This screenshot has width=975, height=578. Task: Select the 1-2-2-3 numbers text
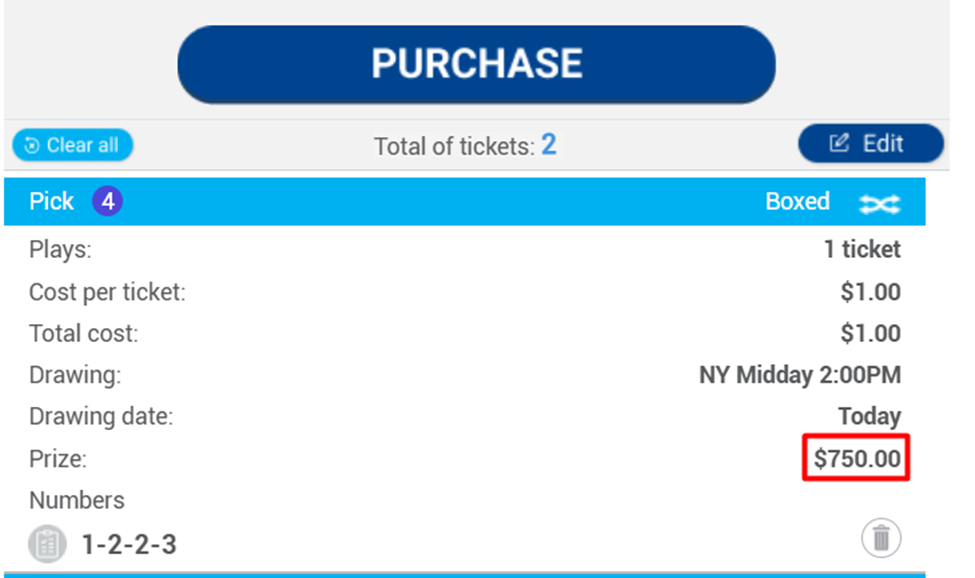129,544
